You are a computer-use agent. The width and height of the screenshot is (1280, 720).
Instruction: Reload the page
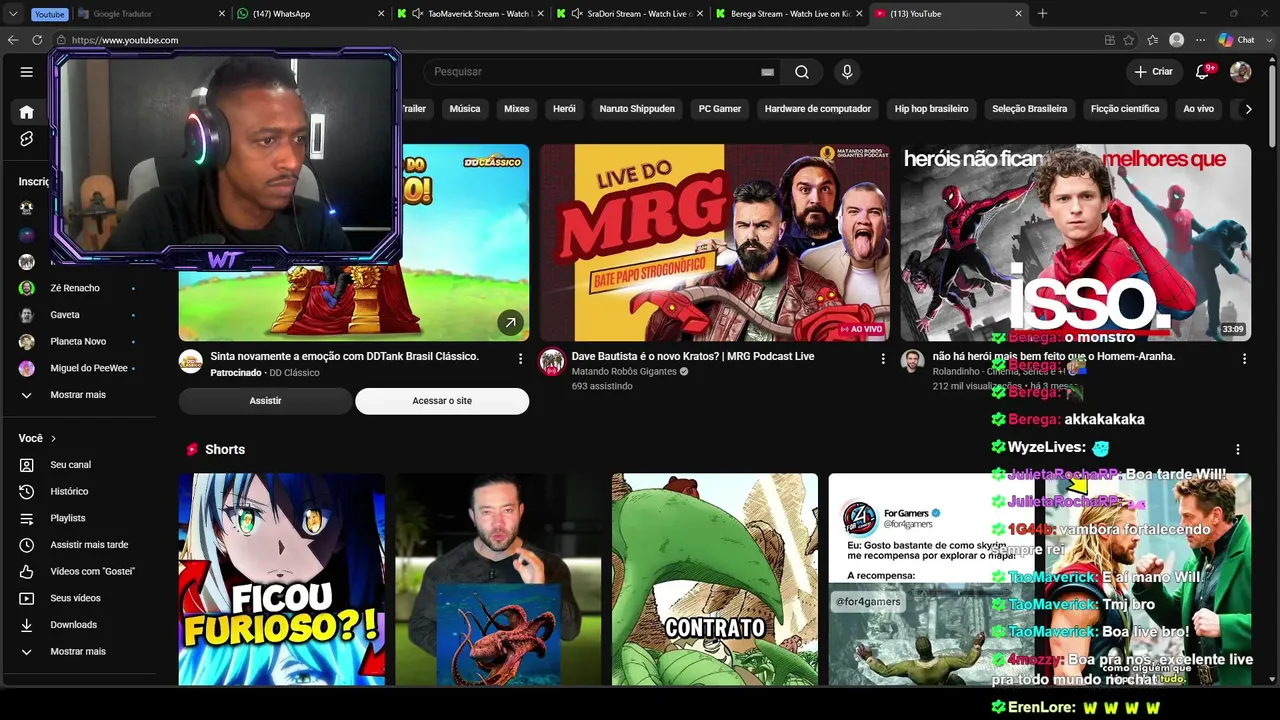point(37,40)
